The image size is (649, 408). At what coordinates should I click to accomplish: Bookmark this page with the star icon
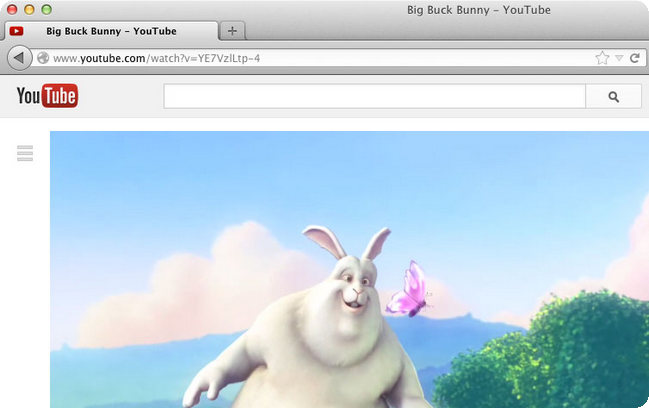(602, 58)
